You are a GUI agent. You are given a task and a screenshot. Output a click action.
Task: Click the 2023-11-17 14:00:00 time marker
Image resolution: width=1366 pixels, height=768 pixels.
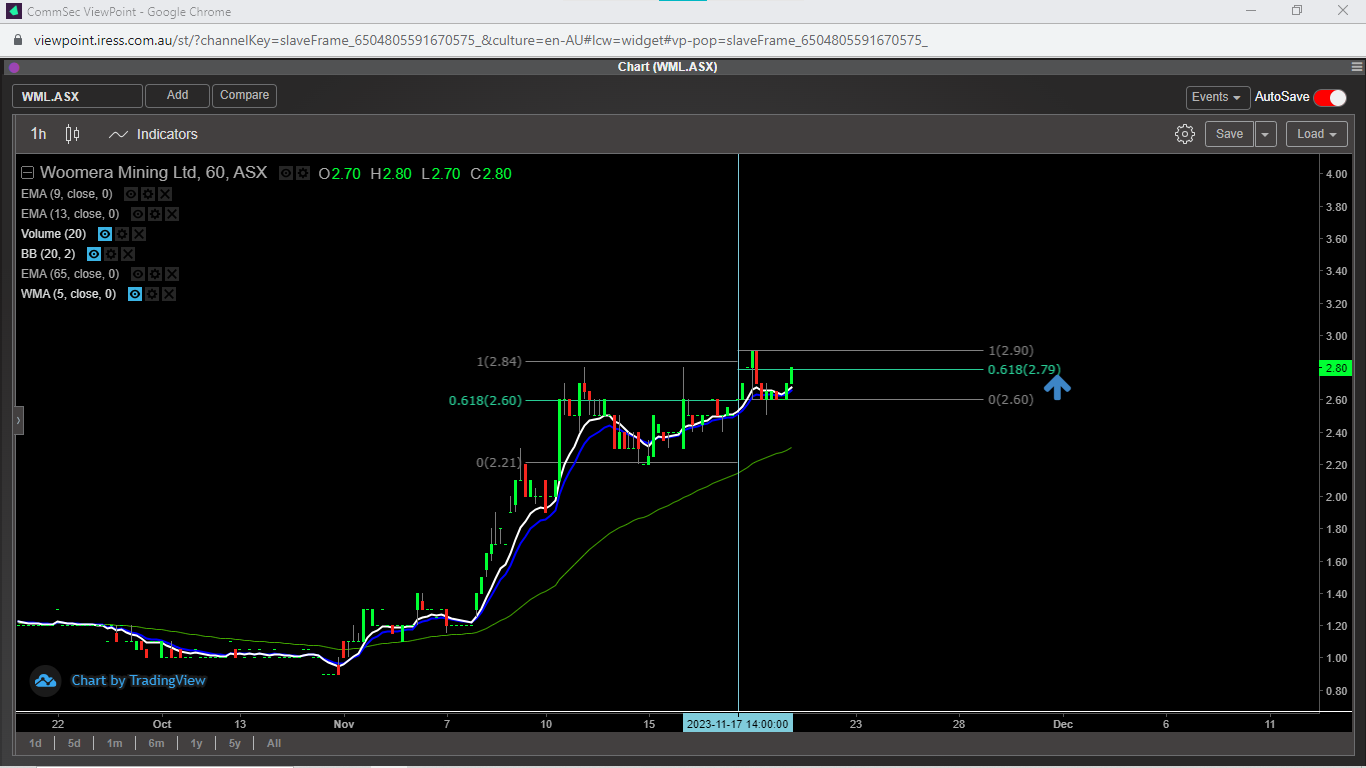tap(738, 724)
